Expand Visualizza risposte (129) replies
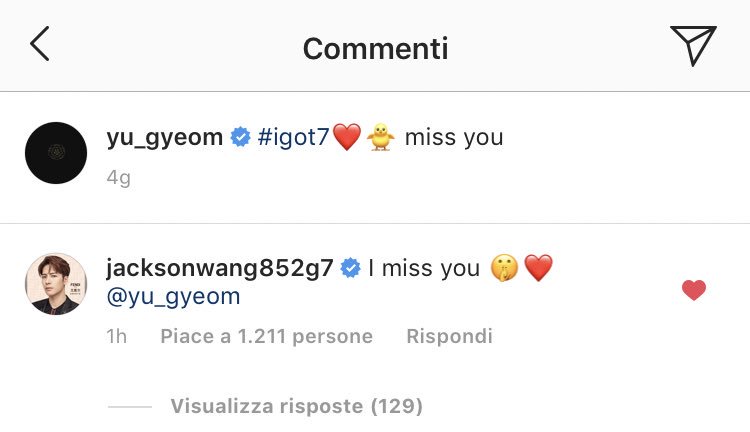The height and width of the screenshot is (432, 750). tap(297, 406)
